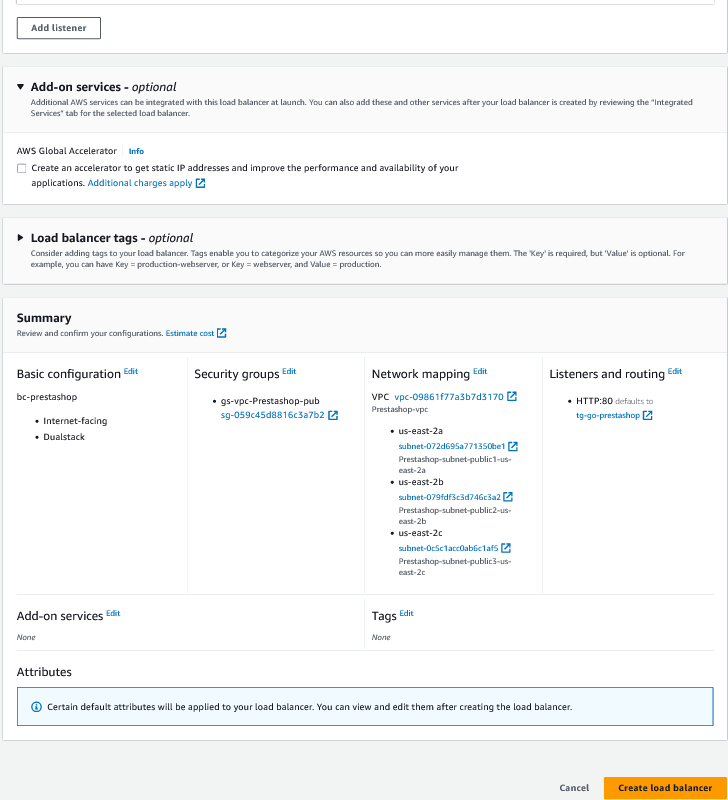Image resolution: width=728 pixels, height=800 pixels.
Task: Open Info link for AWS Global Accelerator
Action: [136, 151]
